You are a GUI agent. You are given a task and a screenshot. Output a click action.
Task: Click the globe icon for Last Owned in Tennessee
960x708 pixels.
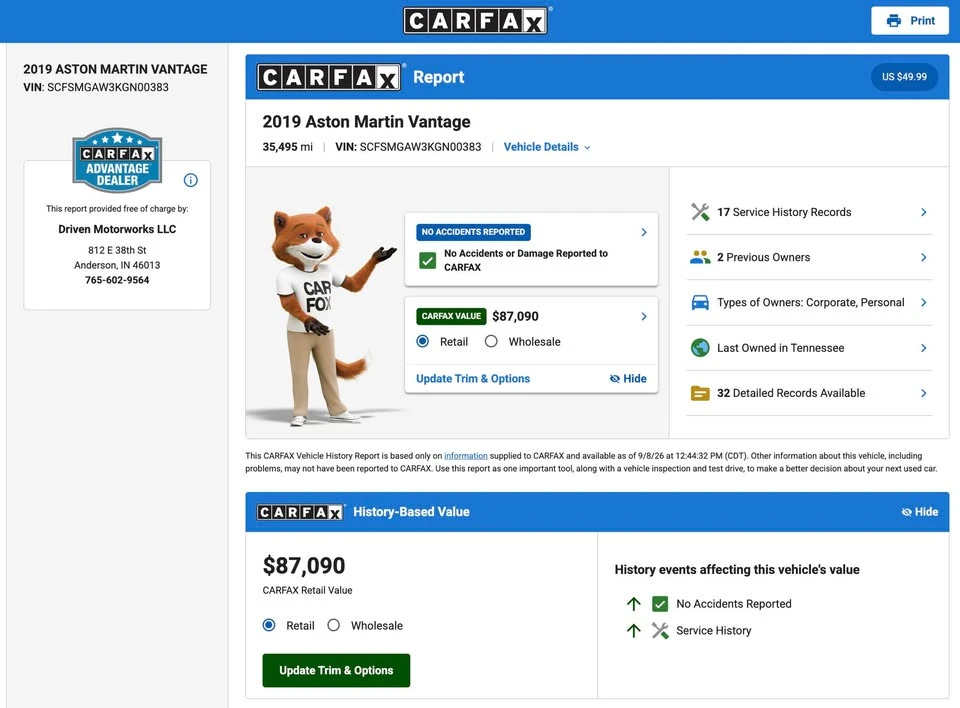click(x=700, y=348)
